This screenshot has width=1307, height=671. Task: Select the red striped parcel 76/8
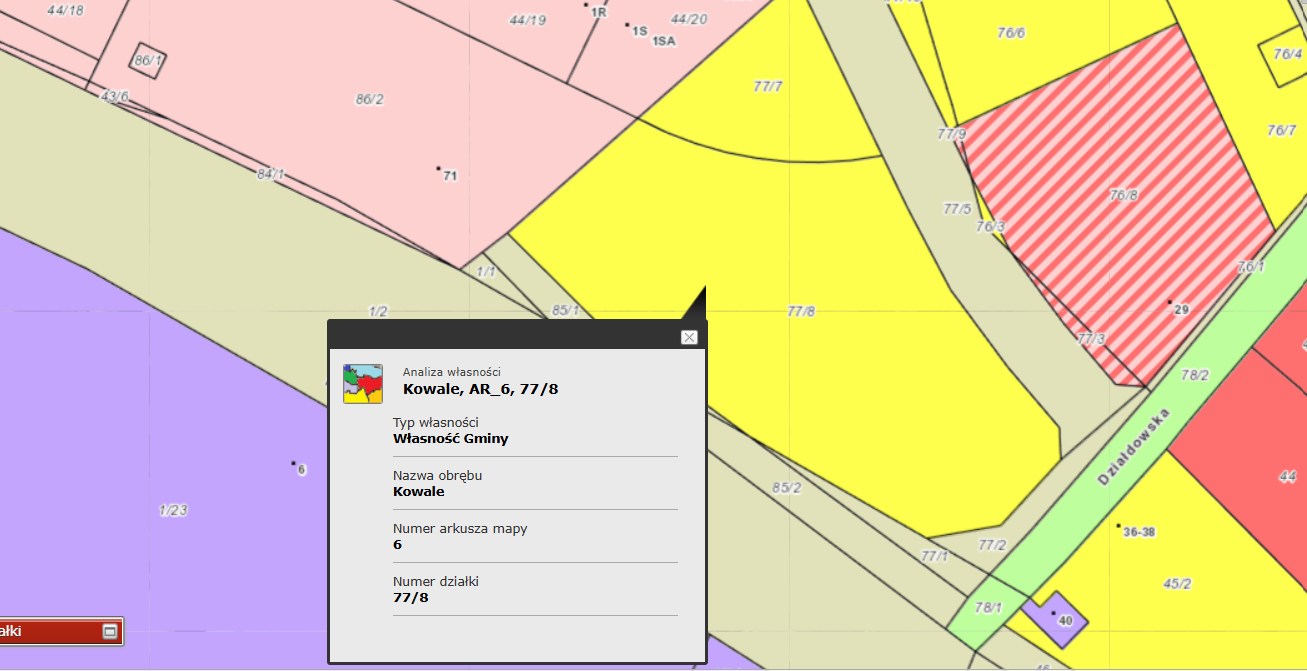[1123, 196]
